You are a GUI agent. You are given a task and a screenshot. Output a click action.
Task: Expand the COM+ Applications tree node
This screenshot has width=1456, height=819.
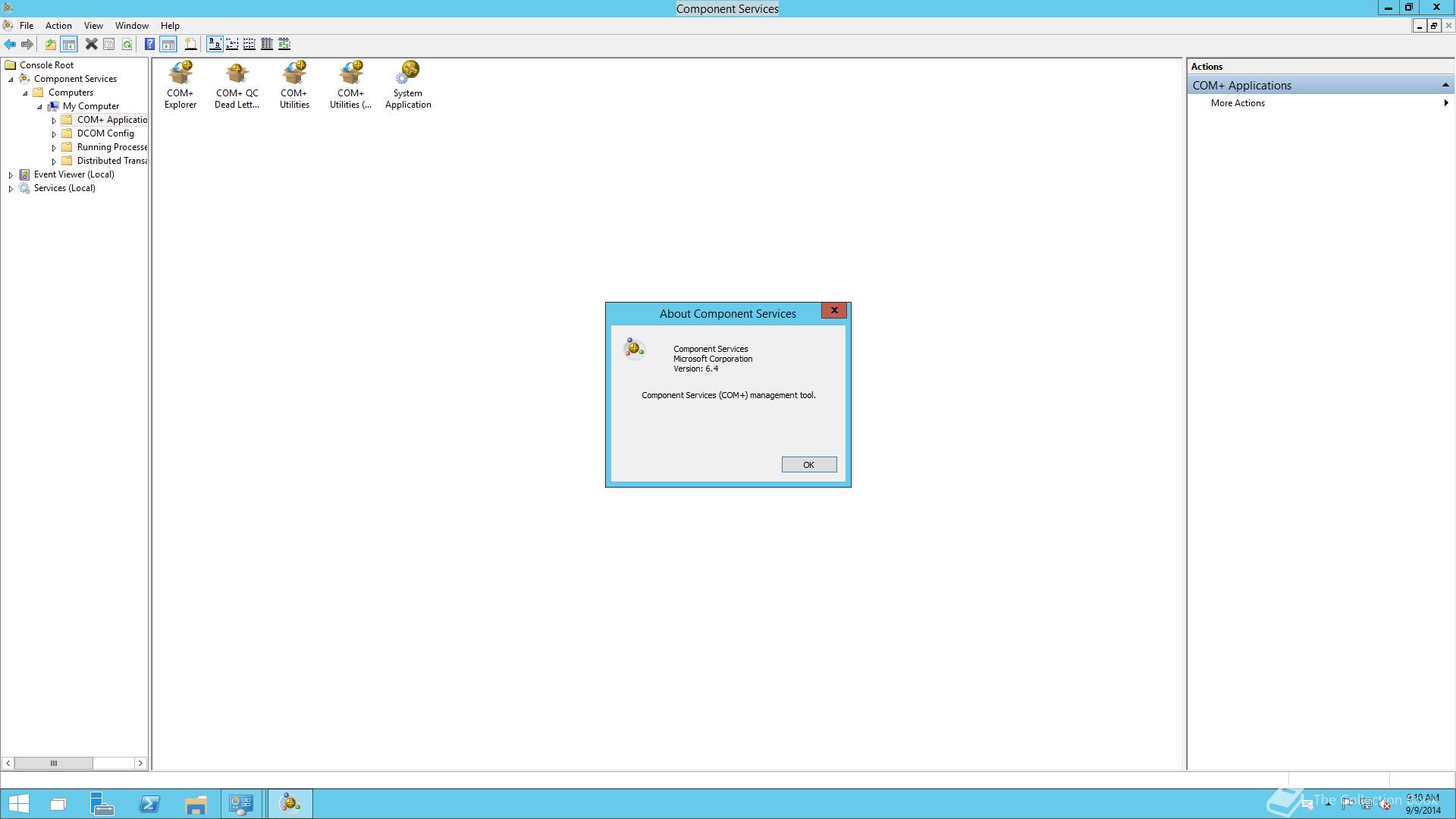pos(54,121)
